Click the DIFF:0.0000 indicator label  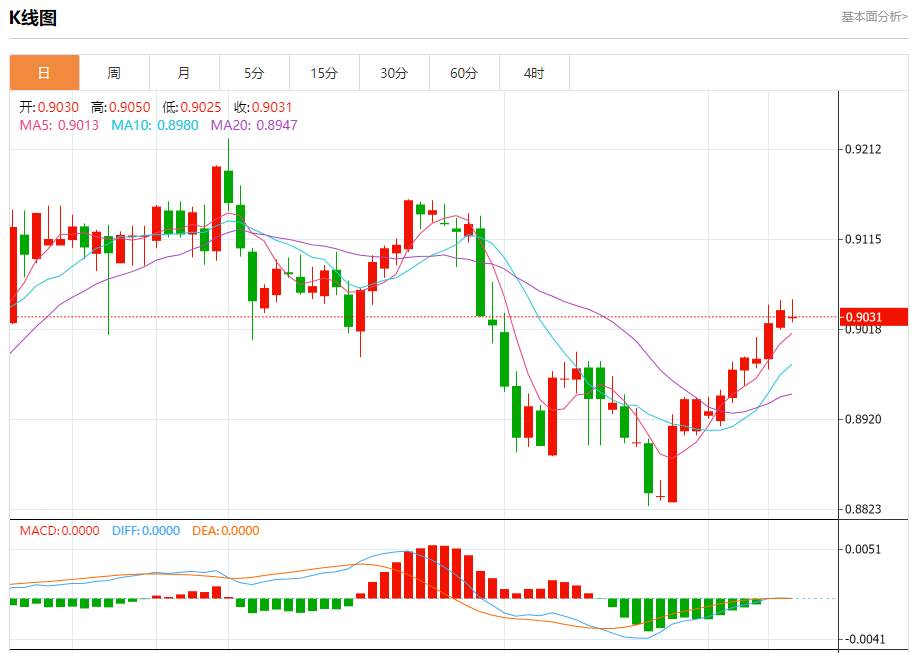146,531
